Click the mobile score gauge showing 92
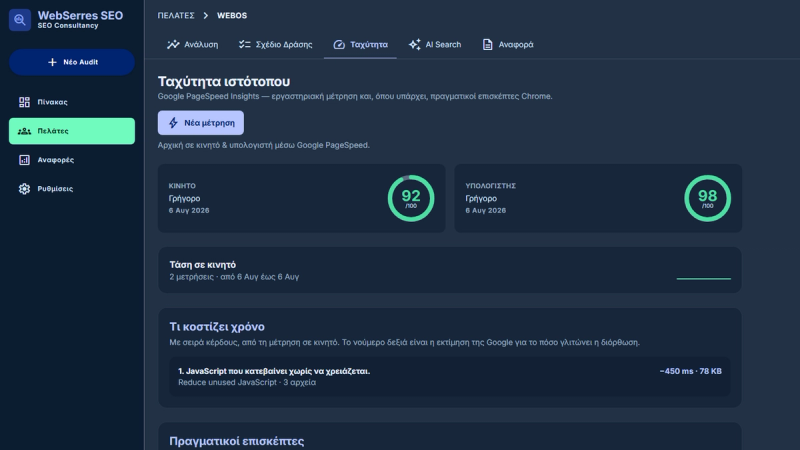Viewport: 800px width, 450px height. 411,198
